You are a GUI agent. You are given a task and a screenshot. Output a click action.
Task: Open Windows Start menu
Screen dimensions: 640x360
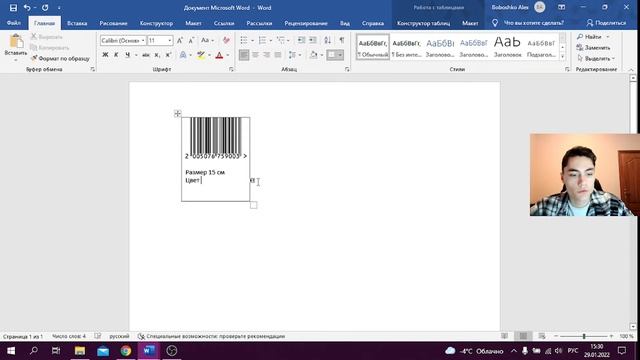click(11, 351)
